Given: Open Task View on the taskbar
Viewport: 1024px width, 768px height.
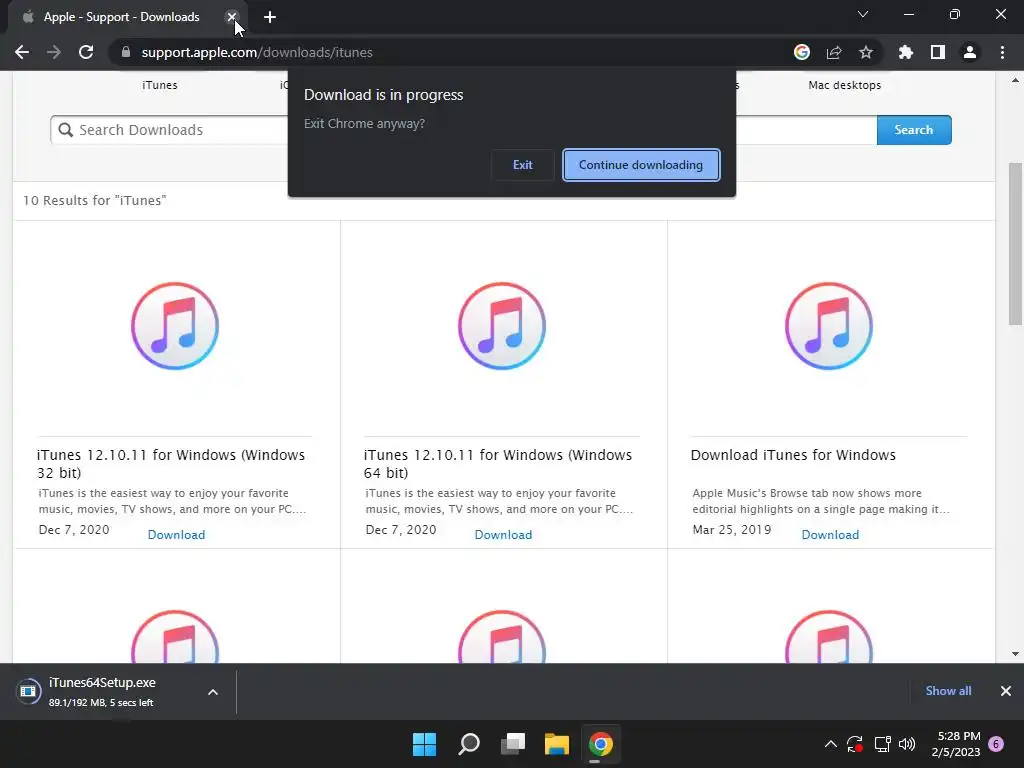Looking at the screenshot, I should pos(513,744).
